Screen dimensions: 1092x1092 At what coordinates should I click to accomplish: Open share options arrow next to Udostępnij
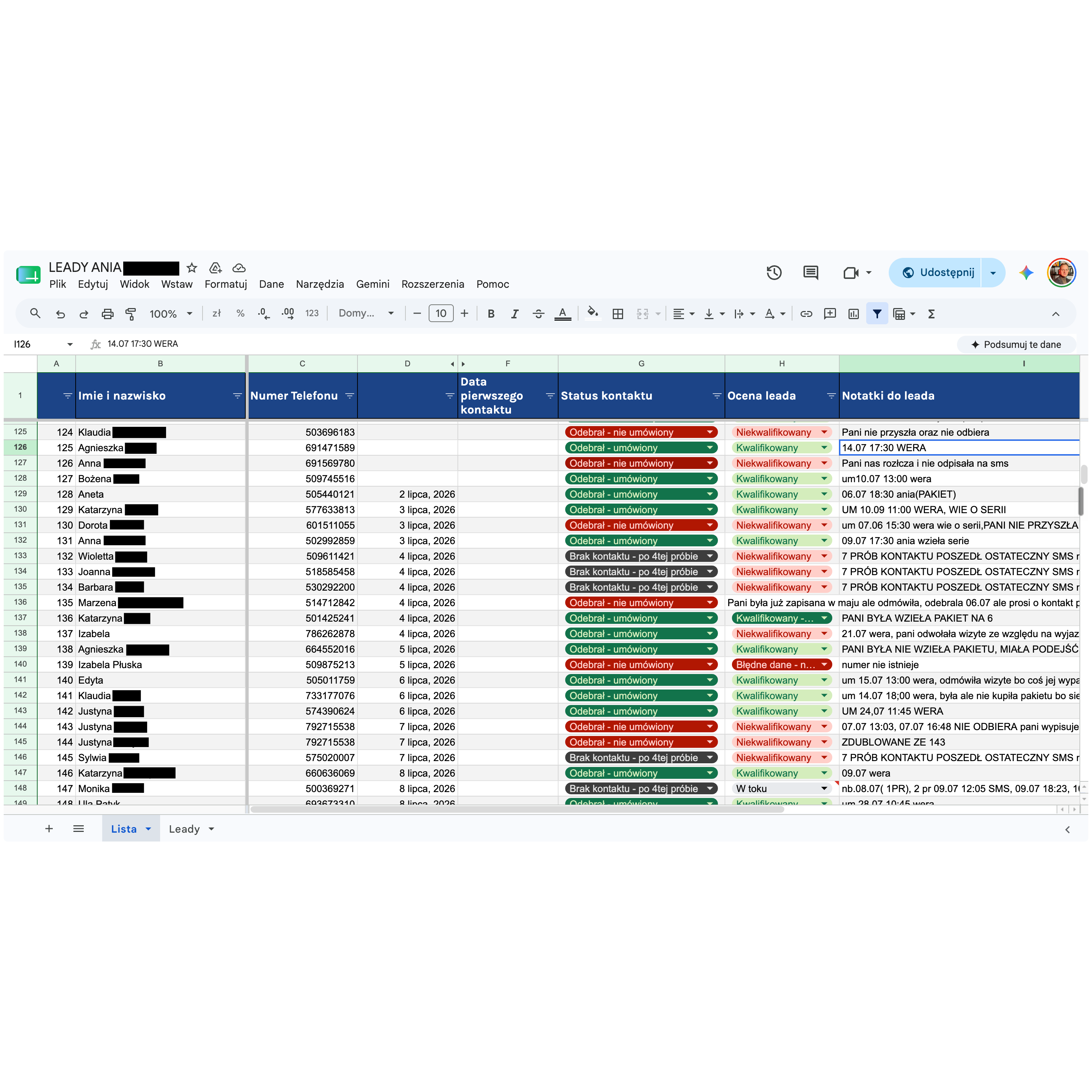[993, 273]
